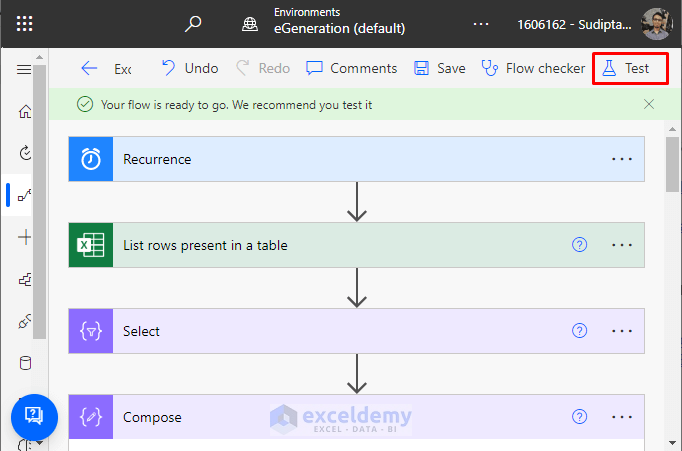Save the flow
The height and width of the screenshot is (451, 682).
pyautogui.click(x=439, y=68)
